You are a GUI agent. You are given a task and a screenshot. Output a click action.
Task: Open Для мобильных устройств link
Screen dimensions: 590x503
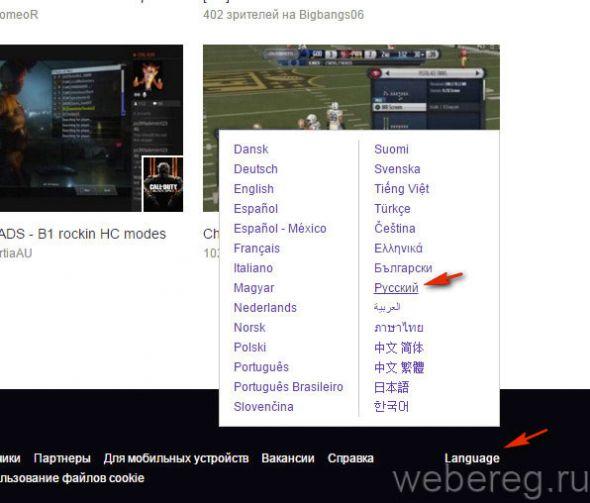pyautogui.click(x=176, y=458)
